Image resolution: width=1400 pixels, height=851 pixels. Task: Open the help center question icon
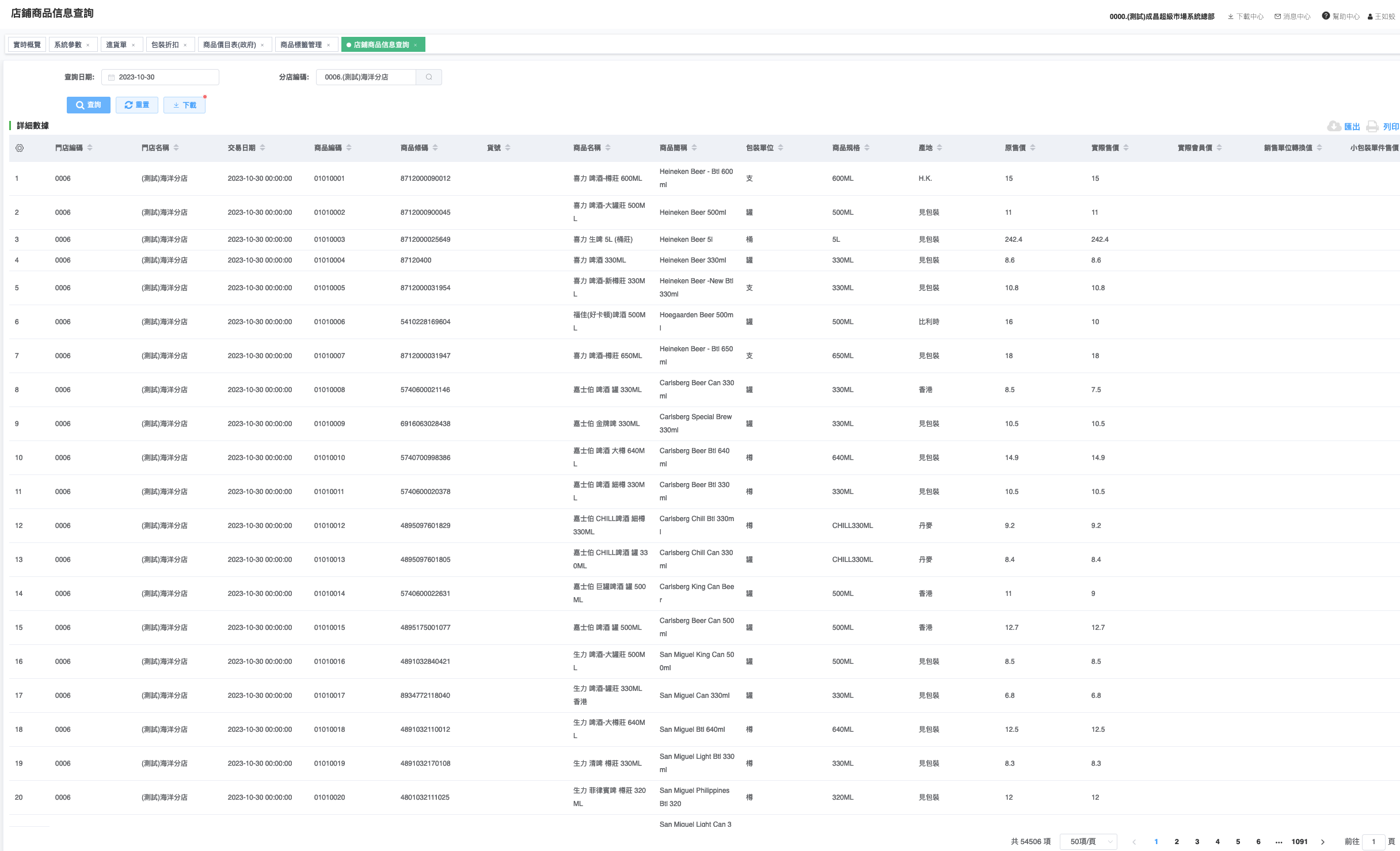point(1326,16)
